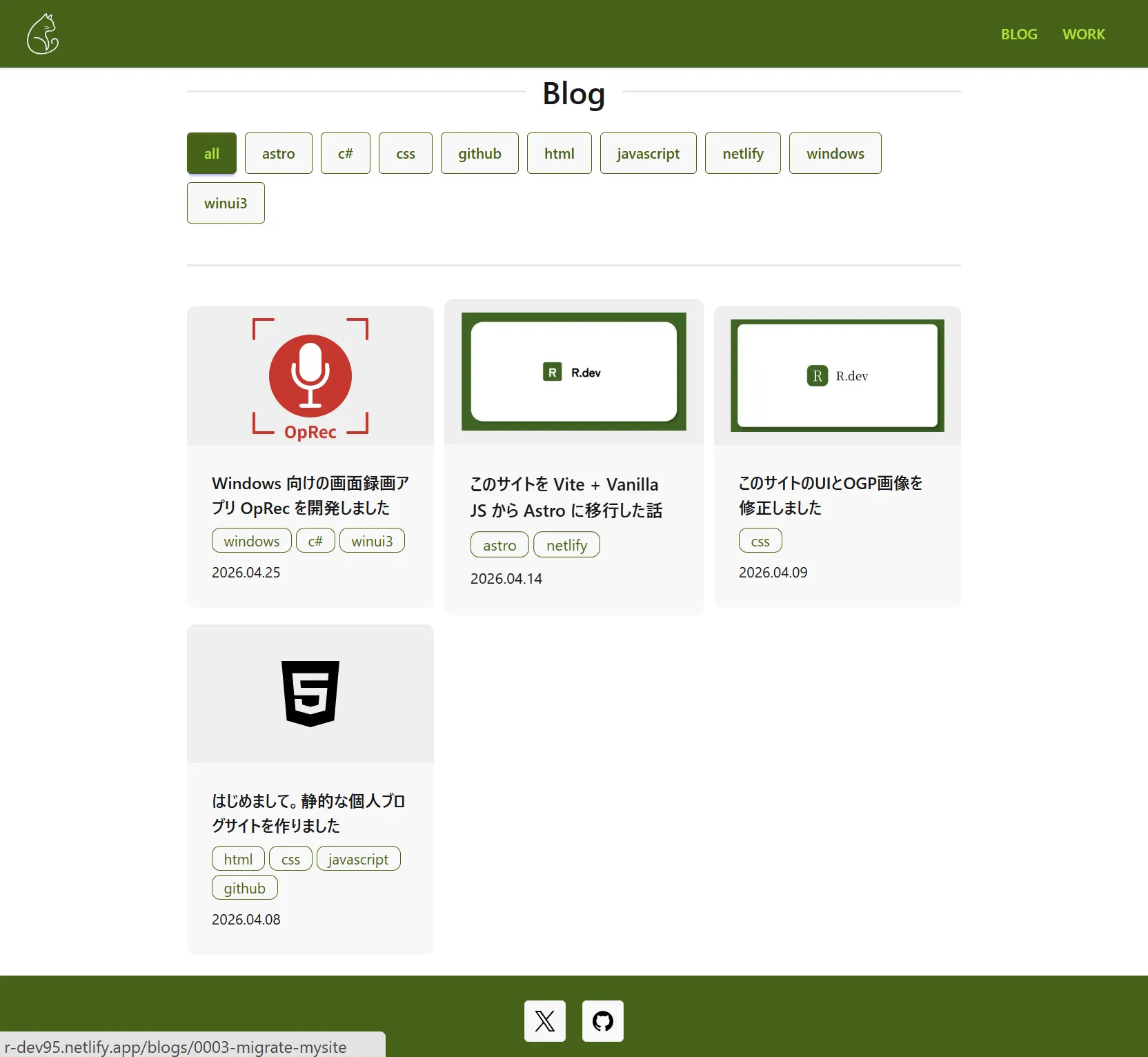This screenshot has height=1057, width=1148.
Task: Click css tag on OGP card
Action: (760, 541)
